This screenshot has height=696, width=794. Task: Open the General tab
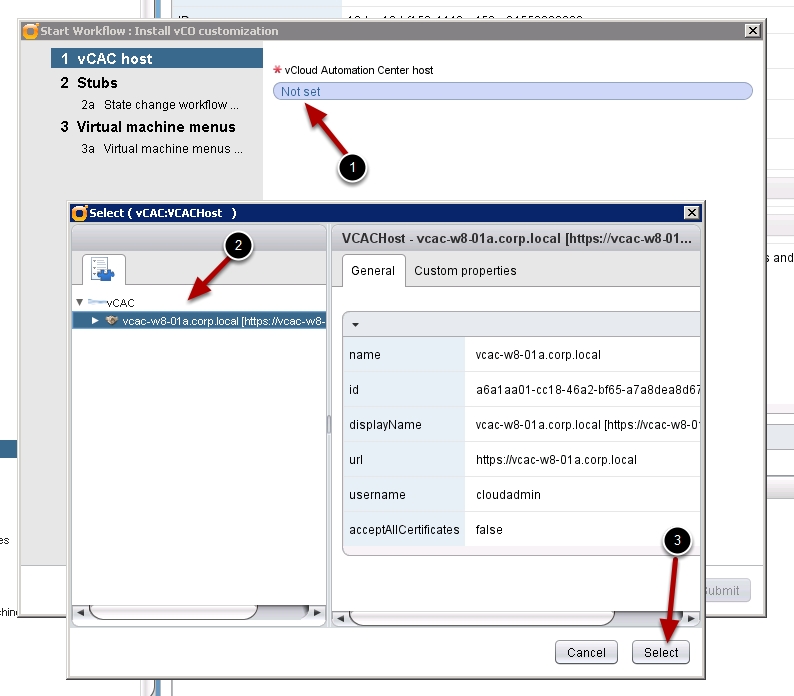pyautogui.click(x=373, y=271)
